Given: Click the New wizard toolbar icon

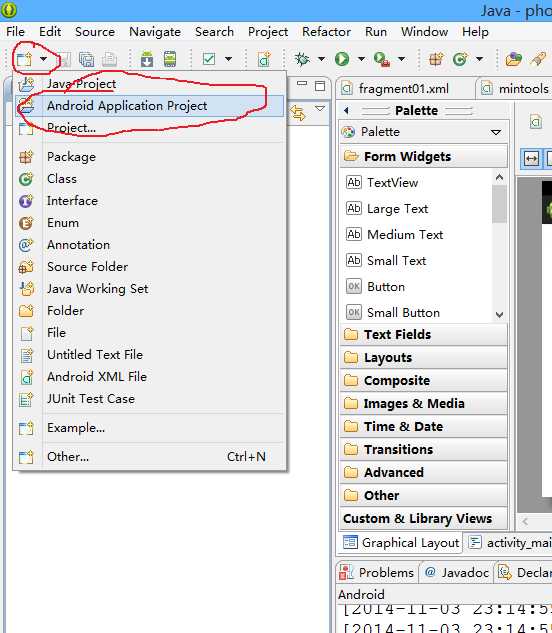Looking at the screenshot, I should click(x=24, y=59).
